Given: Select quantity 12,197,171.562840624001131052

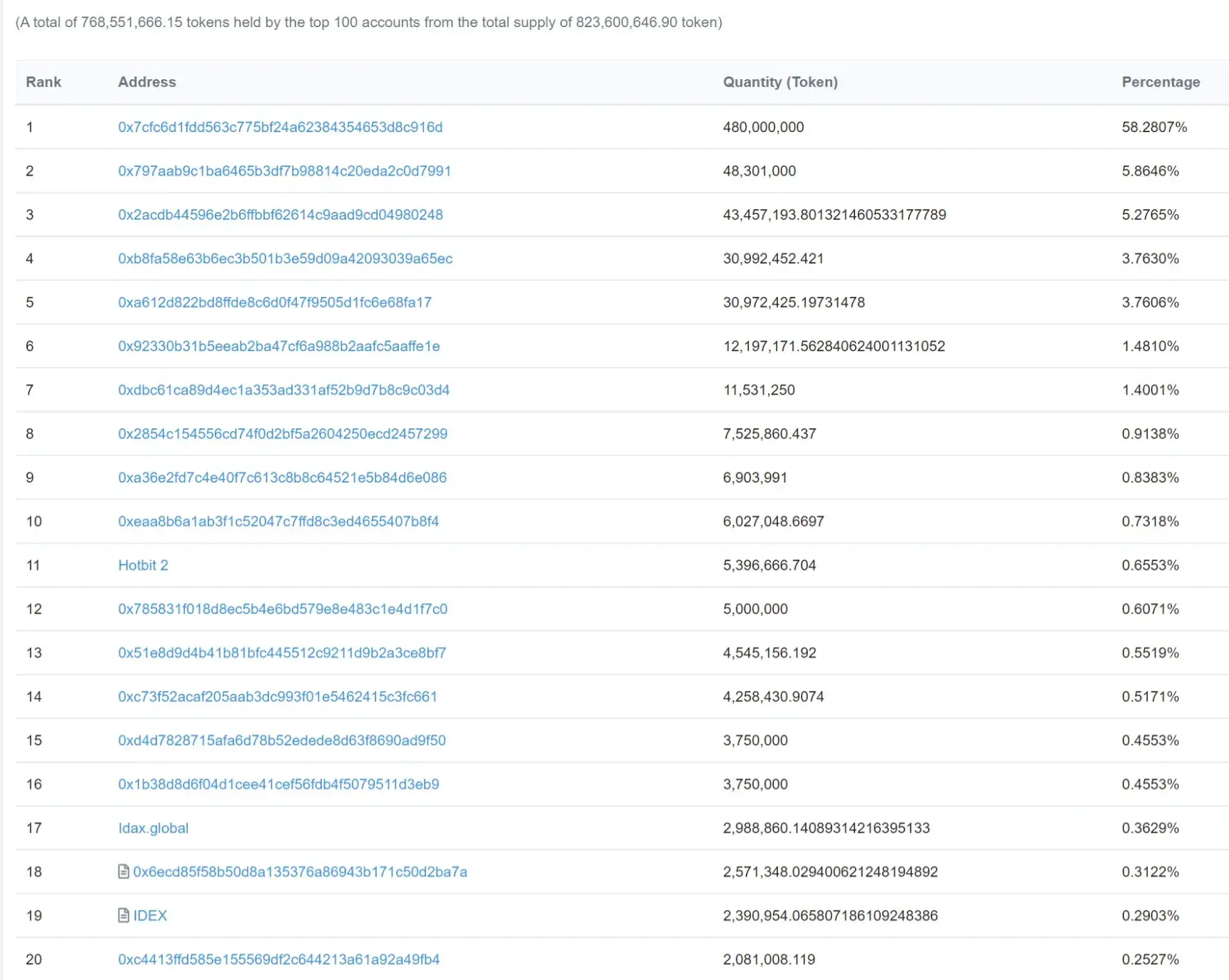Looking at the screenshot, I should tap(834, 346).
